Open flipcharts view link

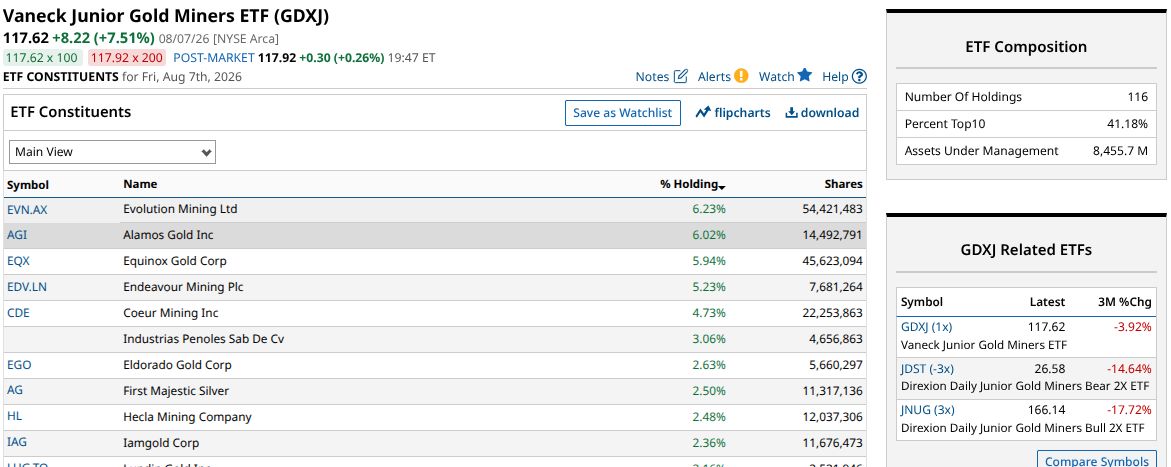click(x=742, y=113)
